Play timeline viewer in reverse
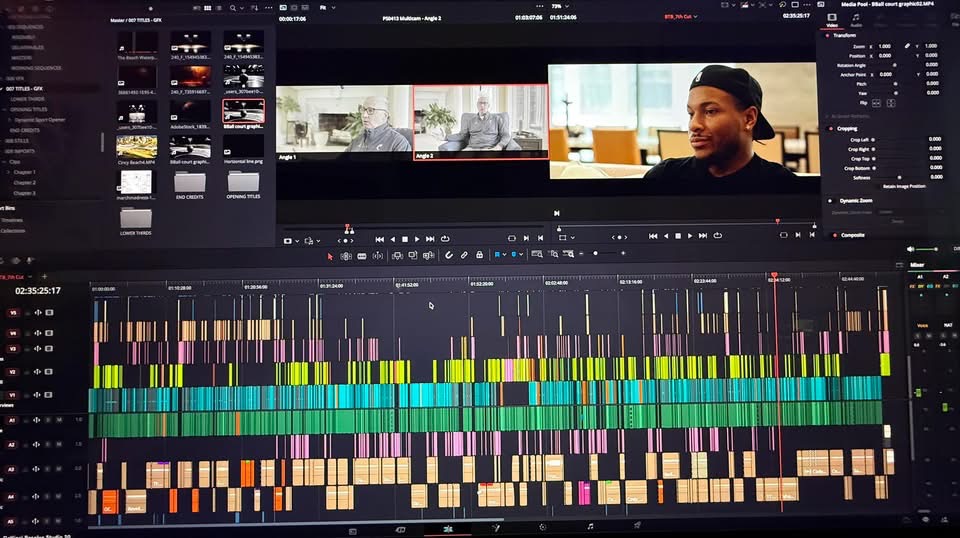The height and width of the screenshot is (538, 960). click(666, 236)
